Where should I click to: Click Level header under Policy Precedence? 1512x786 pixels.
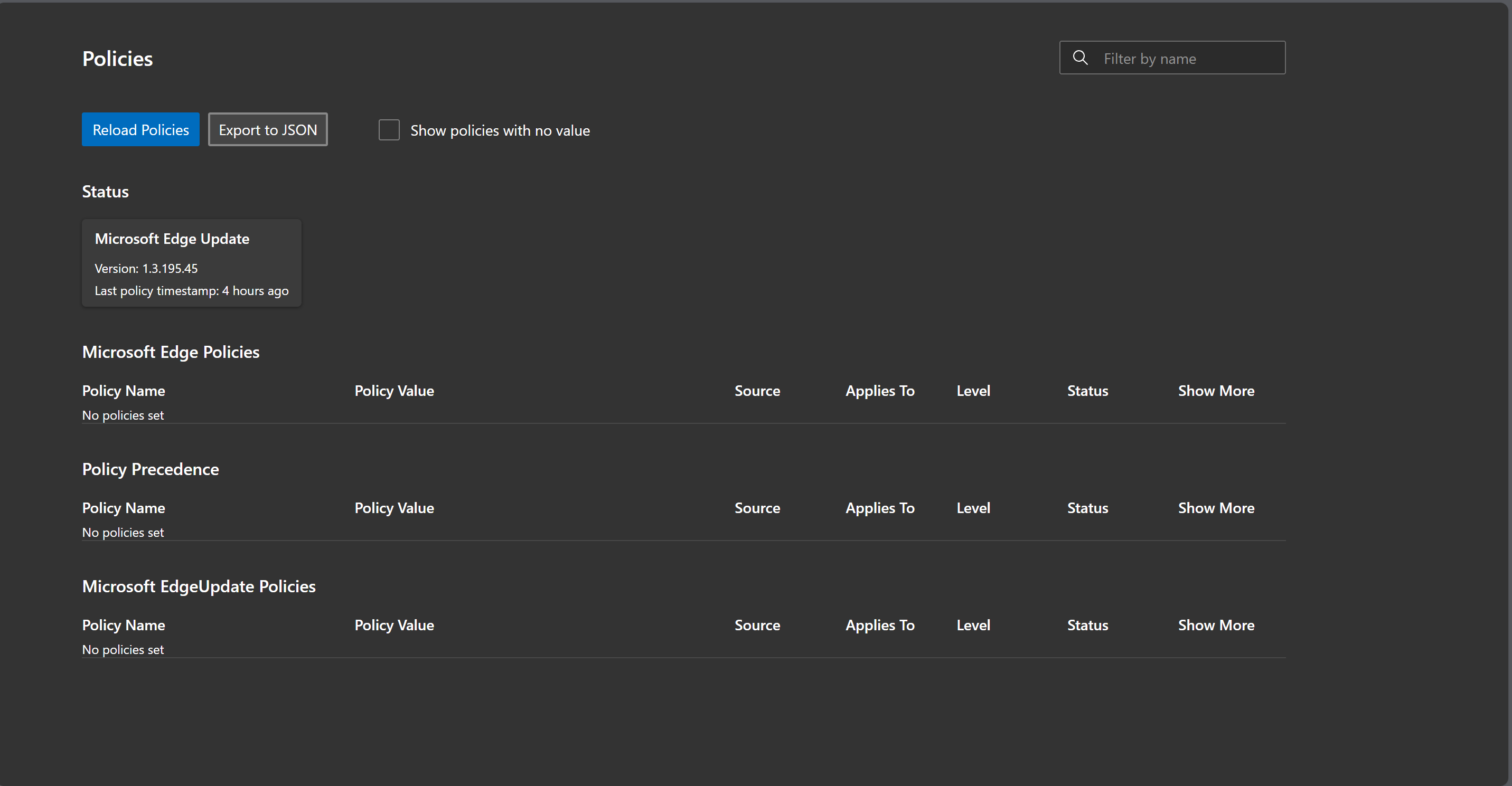pyautogui.click(x=973, y=508)
